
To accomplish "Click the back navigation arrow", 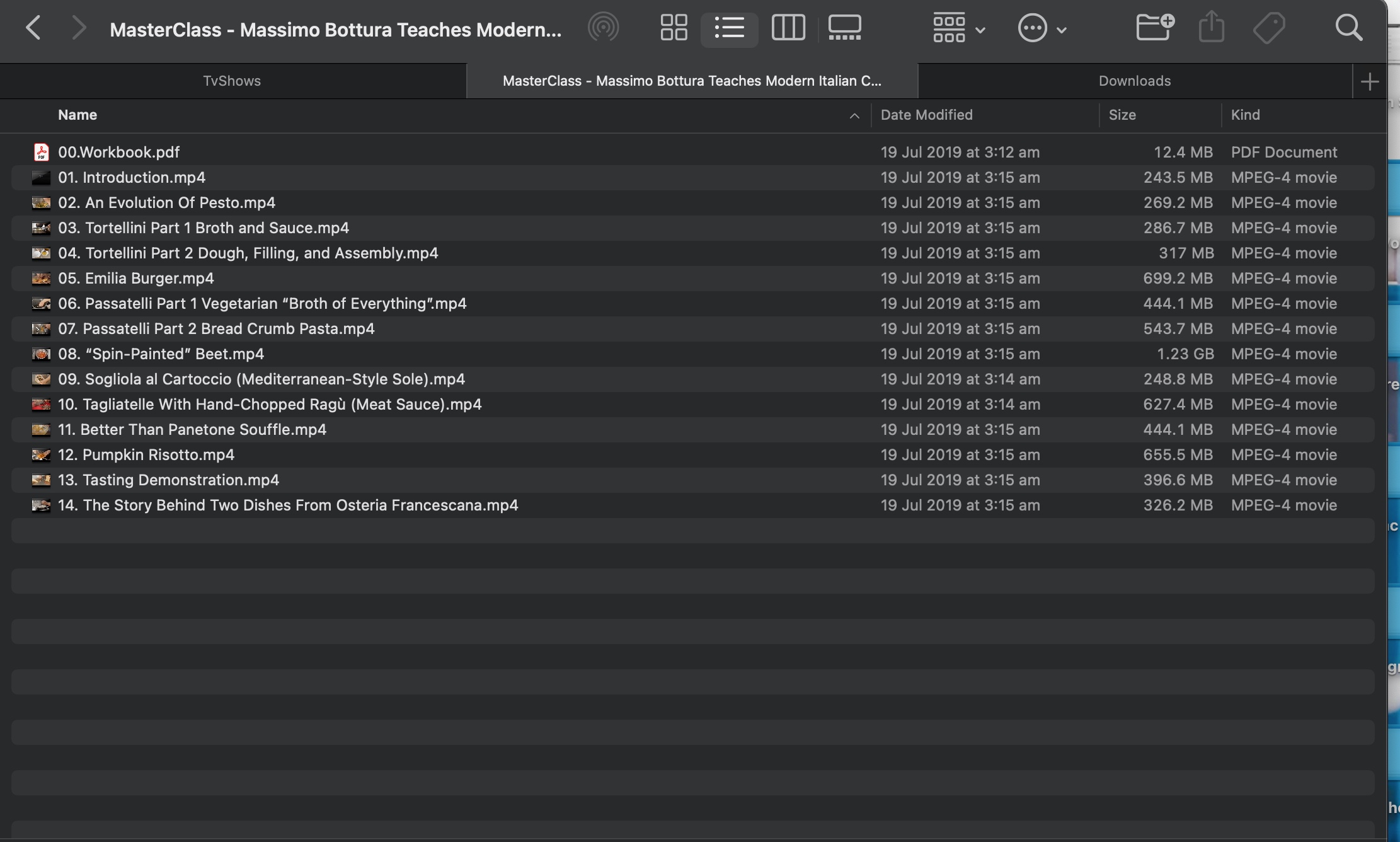I will click(x=33, y=28).
